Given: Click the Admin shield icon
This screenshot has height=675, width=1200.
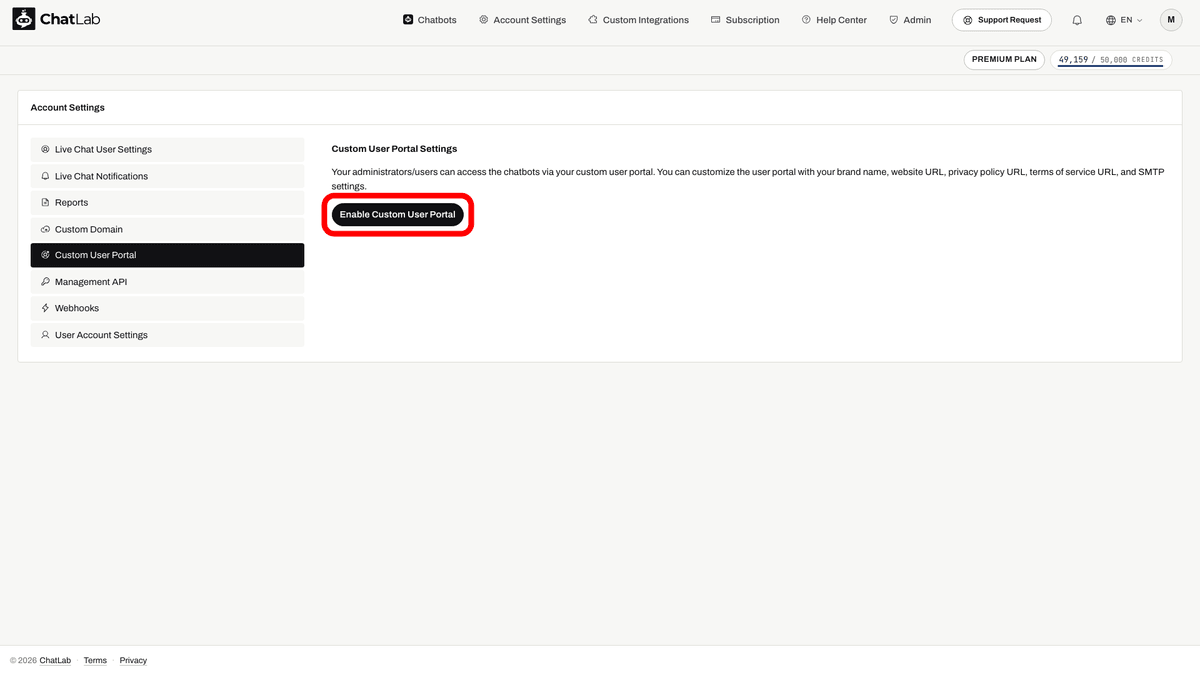Looking at the screenshot, I should (x=893, y=20).
